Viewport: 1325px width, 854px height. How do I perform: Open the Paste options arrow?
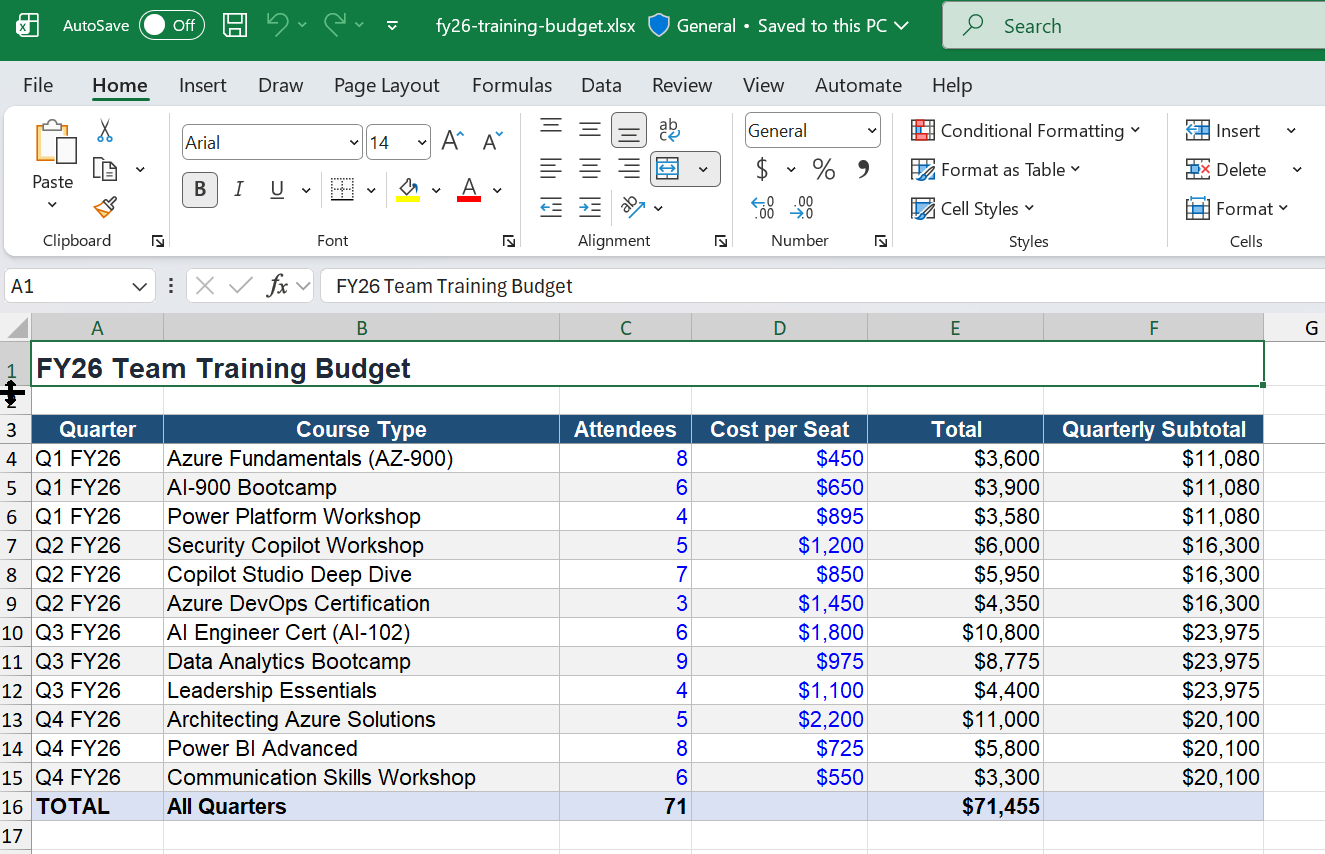[x=52, y=206]
